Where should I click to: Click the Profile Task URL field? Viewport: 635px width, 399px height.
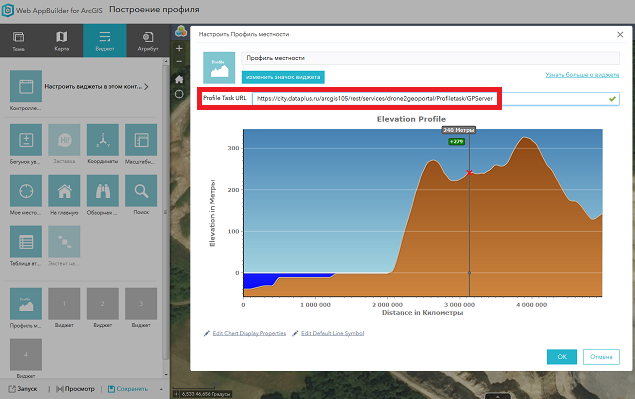pyautogui.click(x=436, y=98)
